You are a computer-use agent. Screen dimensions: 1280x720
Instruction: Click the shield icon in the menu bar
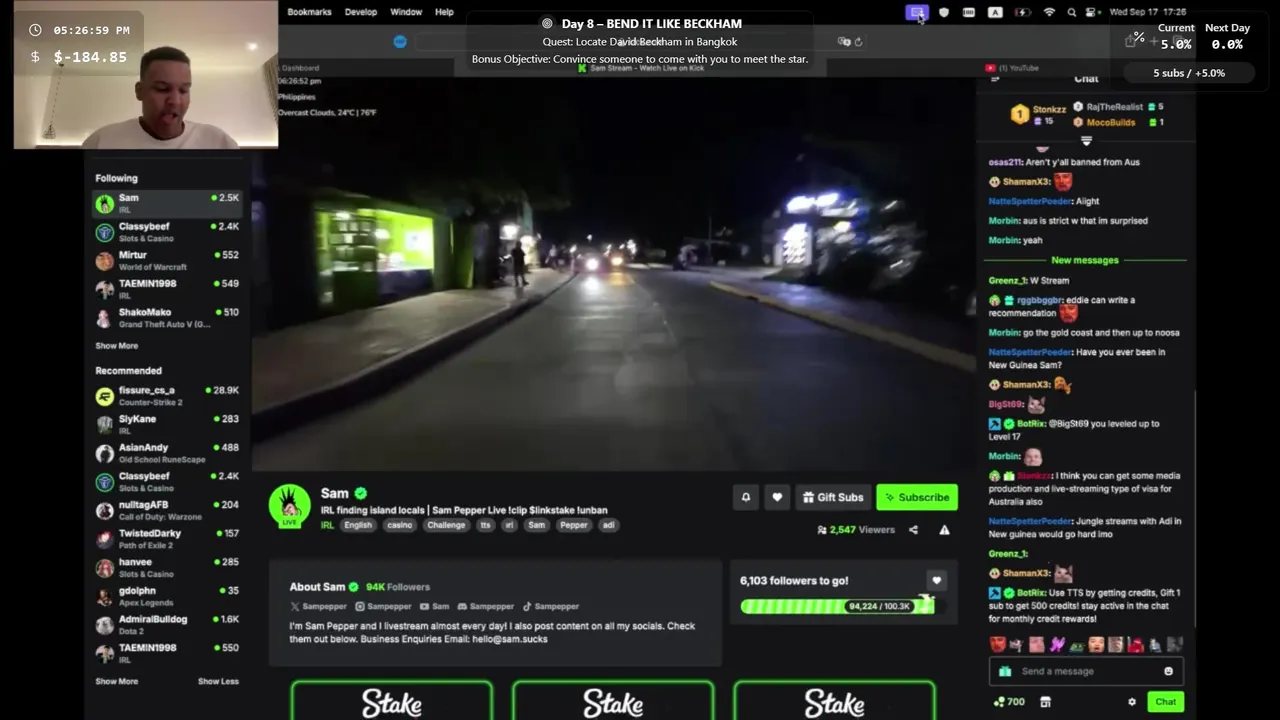(x=943, y=12)
